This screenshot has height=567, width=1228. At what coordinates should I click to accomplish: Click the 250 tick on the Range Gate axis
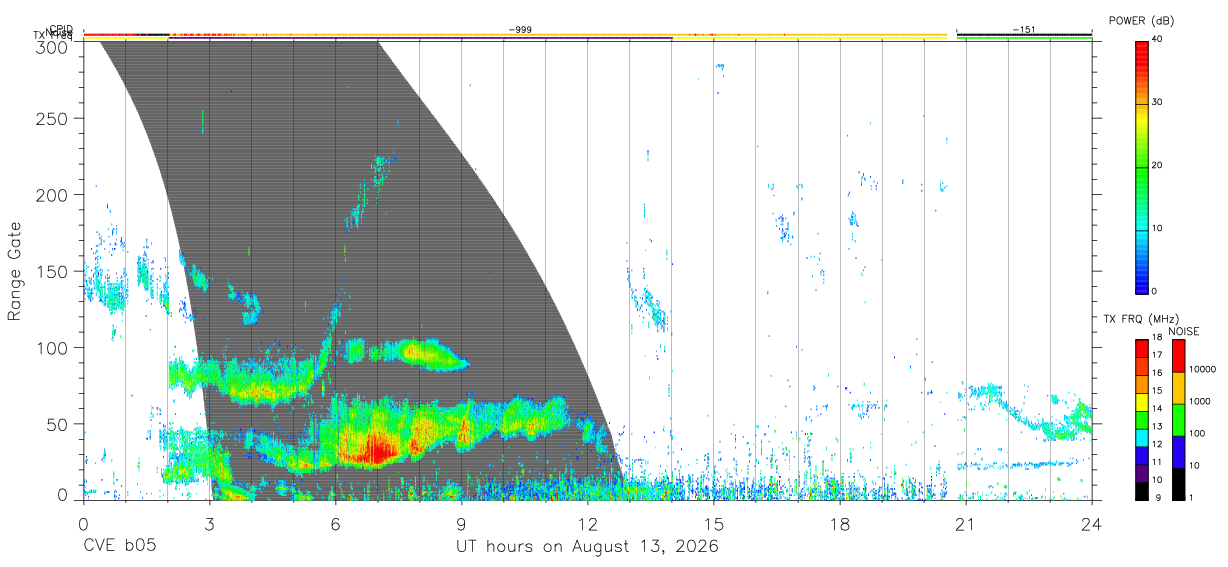click(53, 118)
